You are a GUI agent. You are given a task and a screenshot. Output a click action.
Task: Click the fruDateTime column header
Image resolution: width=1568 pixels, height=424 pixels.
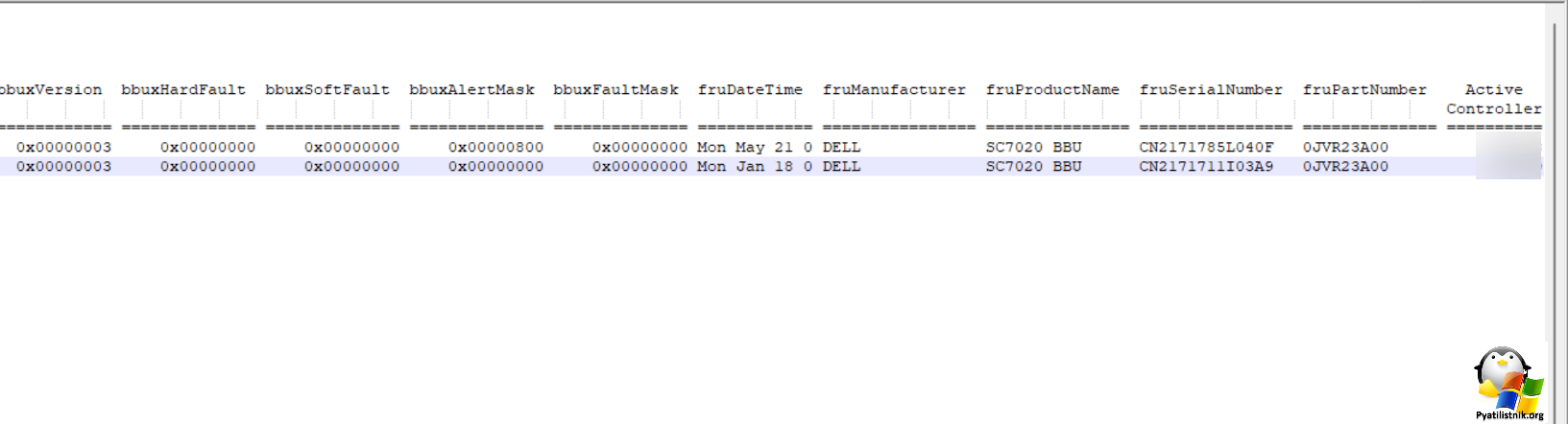[750, 89]
